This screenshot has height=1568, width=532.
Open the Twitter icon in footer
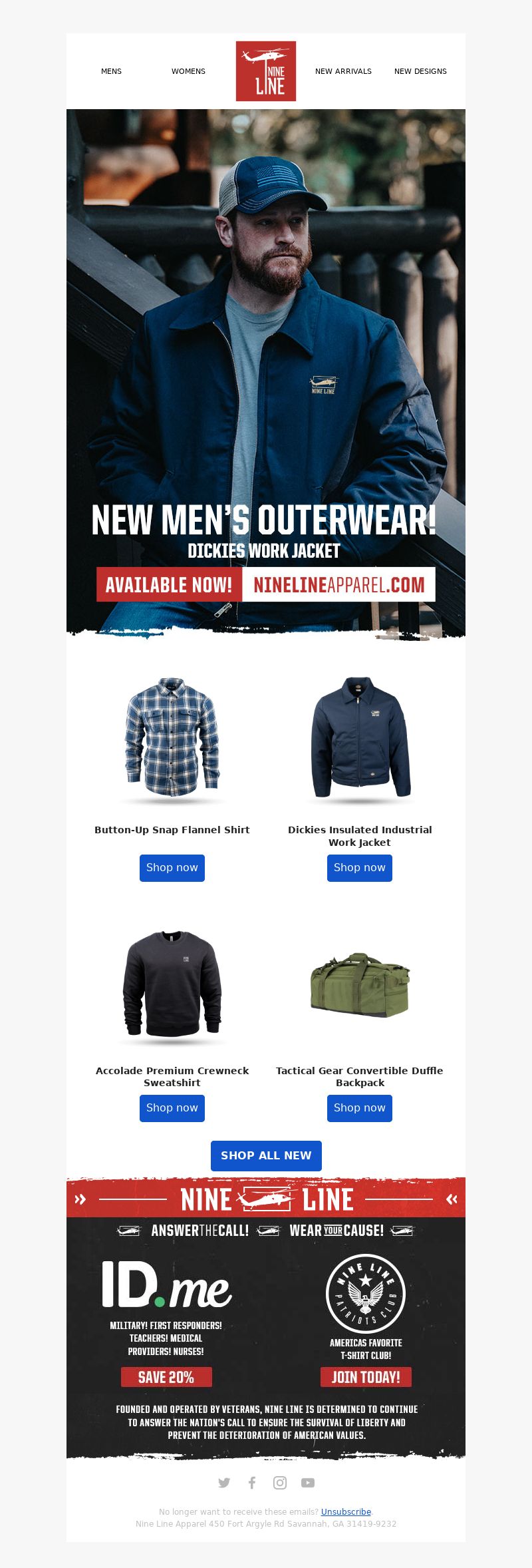[224, 1482]
